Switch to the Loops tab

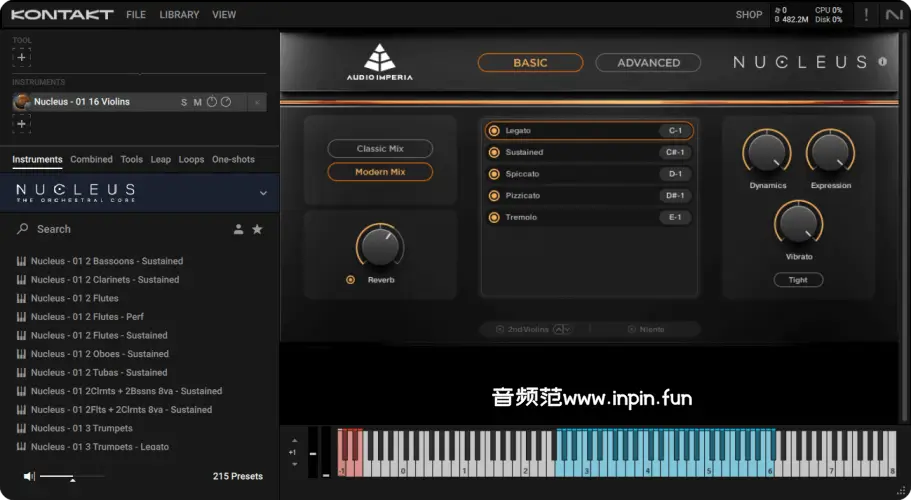tap(191, 159)
